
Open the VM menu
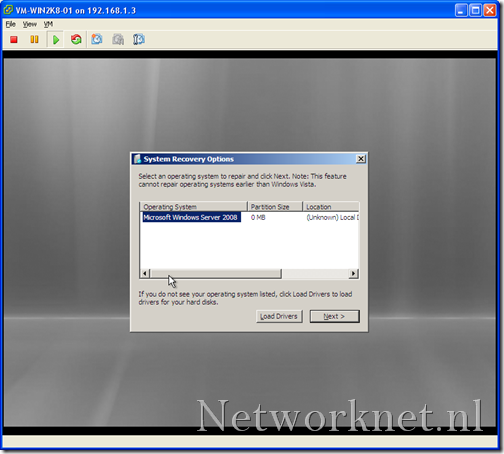(x=48, y=24)
